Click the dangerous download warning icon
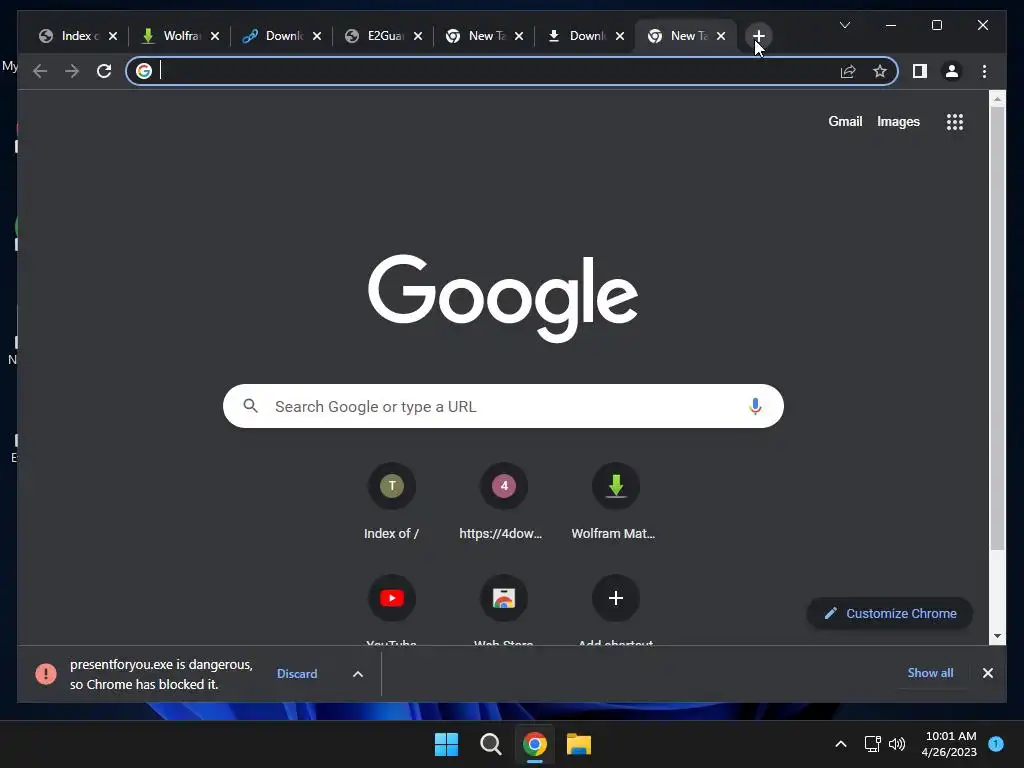The image size is (1024, 768). click(46, 674)
